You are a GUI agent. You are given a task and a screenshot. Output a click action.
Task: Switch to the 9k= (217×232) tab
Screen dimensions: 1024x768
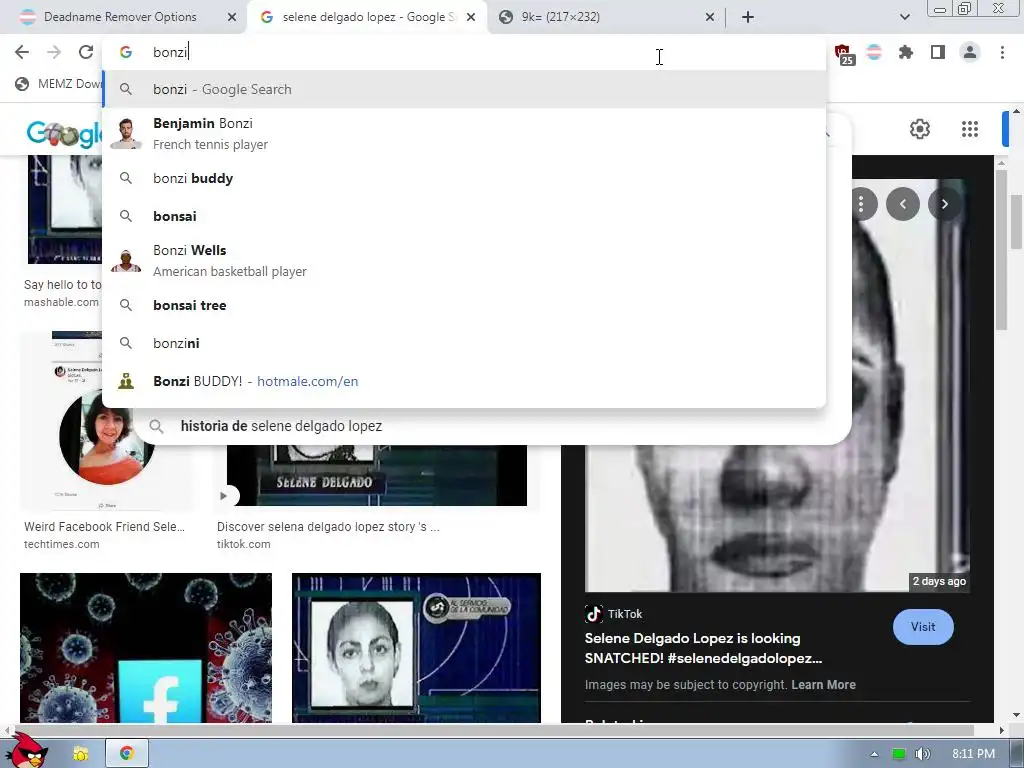(560, 17)
